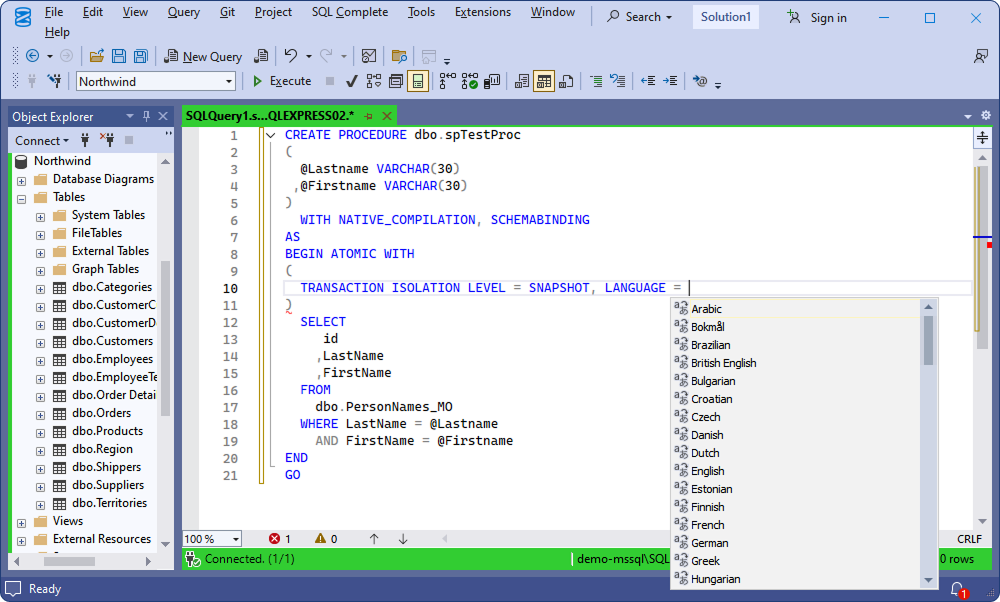Collapse CREATE PROCEDURE code block
The height and width of the screenshot is (602, 1000).
tap(270, 135)
